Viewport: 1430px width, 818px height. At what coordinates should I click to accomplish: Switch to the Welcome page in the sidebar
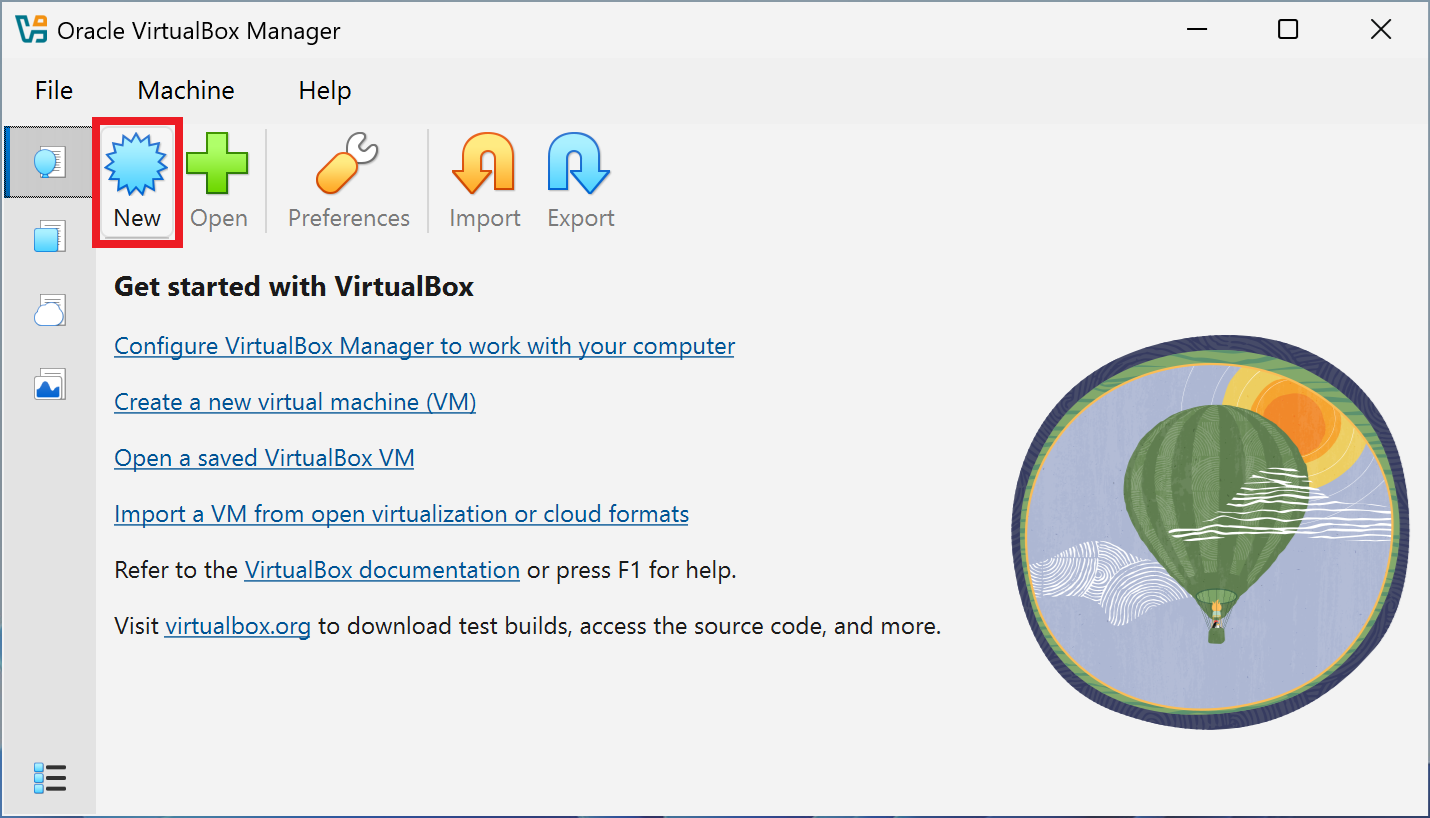[50, 161]
